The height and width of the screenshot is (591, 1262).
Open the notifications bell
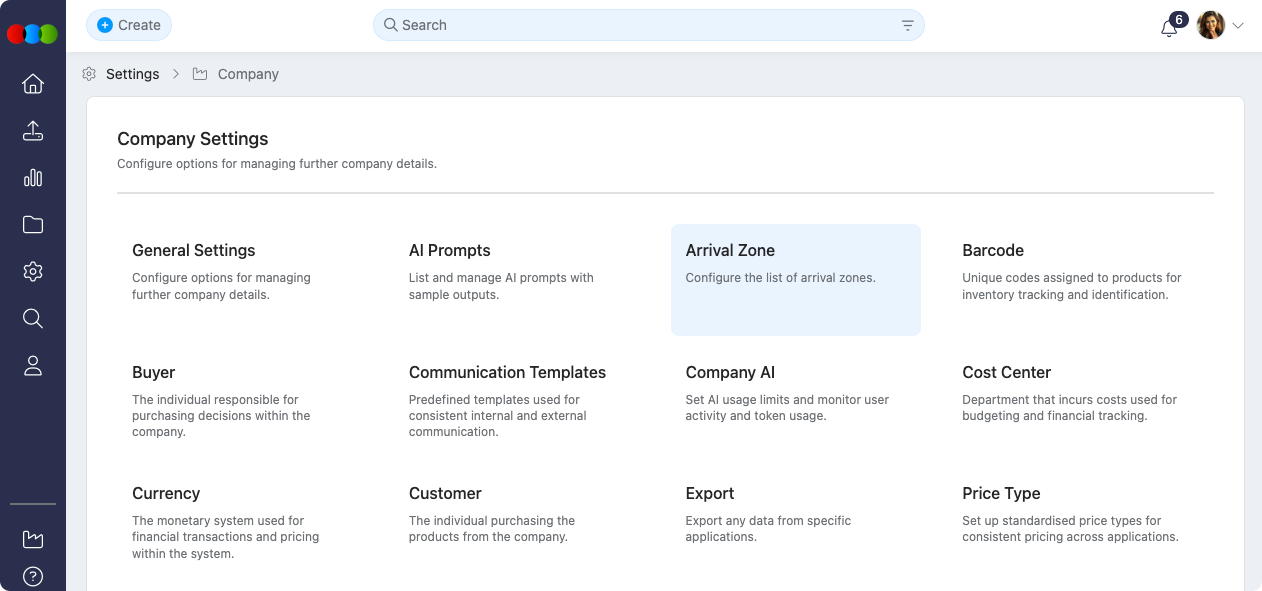pyautogui.click(x=1168, y=27)
